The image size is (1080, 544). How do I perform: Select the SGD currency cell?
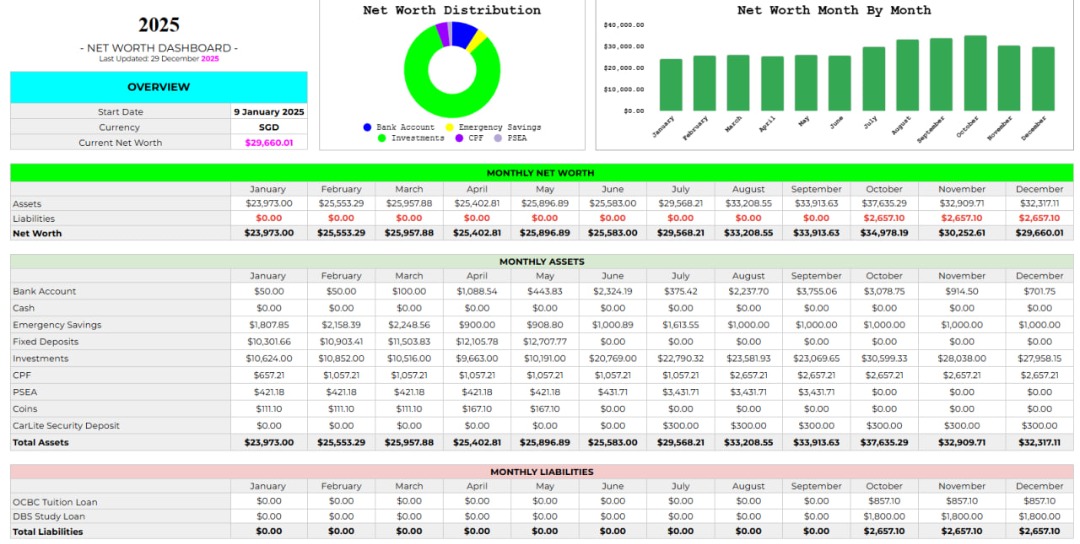269,127
